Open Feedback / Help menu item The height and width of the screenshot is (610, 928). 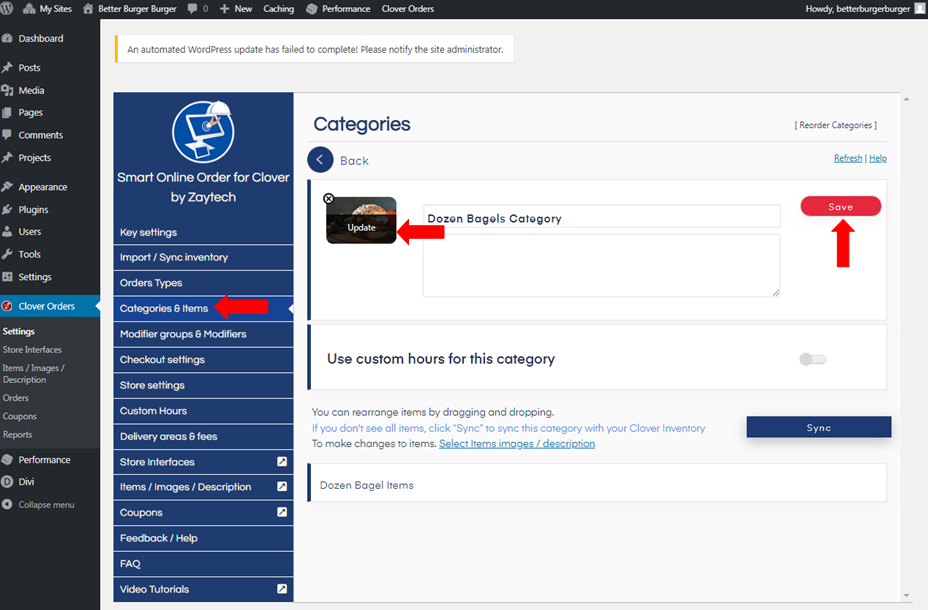203,538
